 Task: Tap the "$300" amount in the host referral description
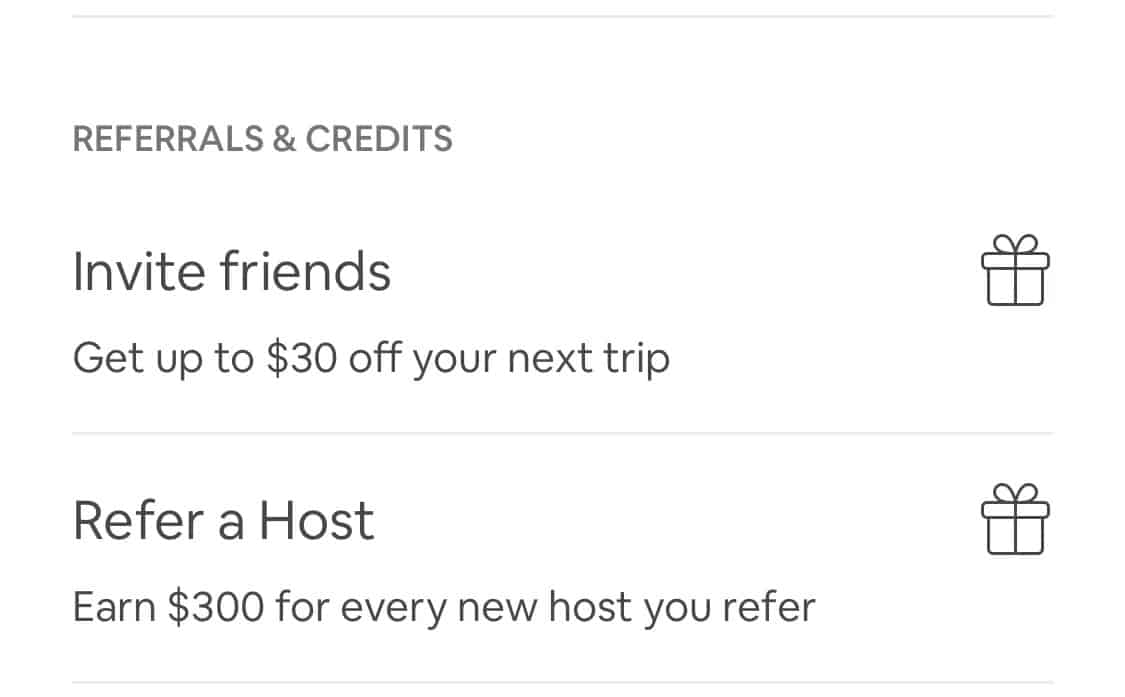[220, 607]
